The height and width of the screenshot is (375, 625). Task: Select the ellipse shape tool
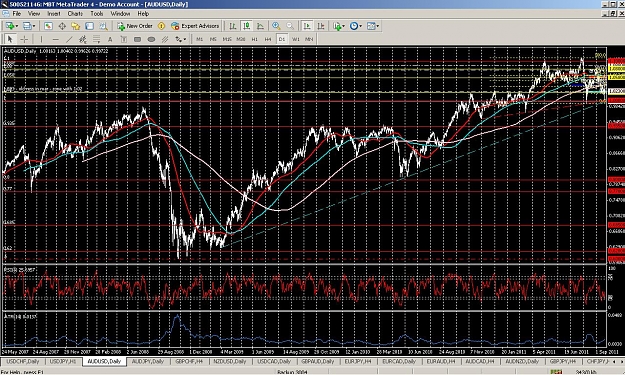(151, 39)
